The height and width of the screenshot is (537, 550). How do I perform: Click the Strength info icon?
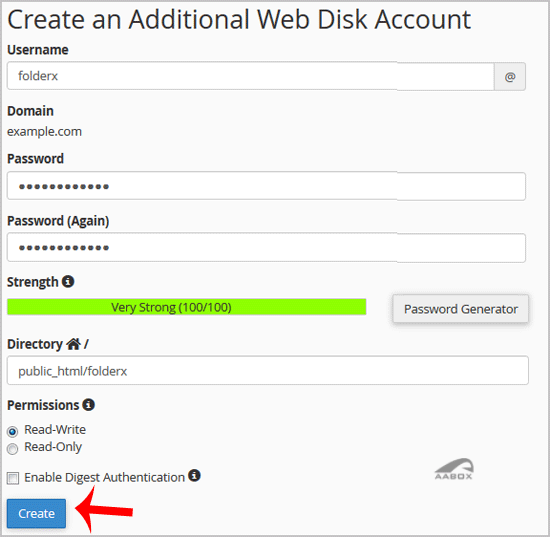click(x=68, y=281)
